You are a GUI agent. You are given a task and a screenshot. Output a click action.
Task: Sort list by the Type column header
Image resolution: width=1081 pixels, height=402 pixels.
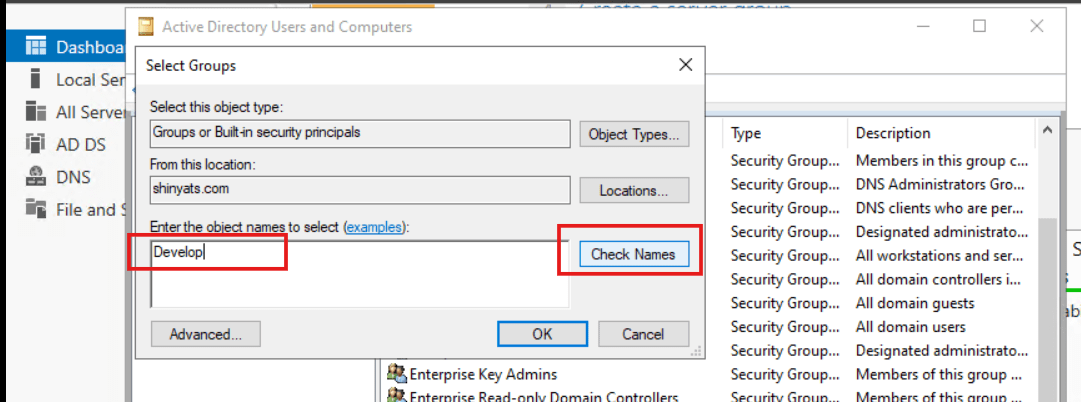[786, 133]
